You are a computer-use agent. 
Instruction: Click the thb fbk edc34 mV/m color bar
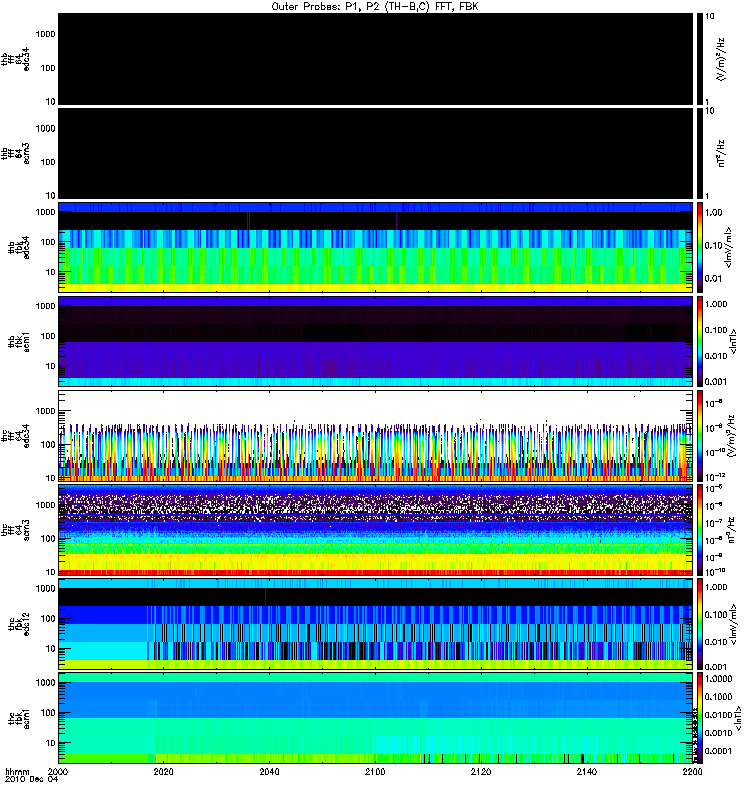point(700,247)
